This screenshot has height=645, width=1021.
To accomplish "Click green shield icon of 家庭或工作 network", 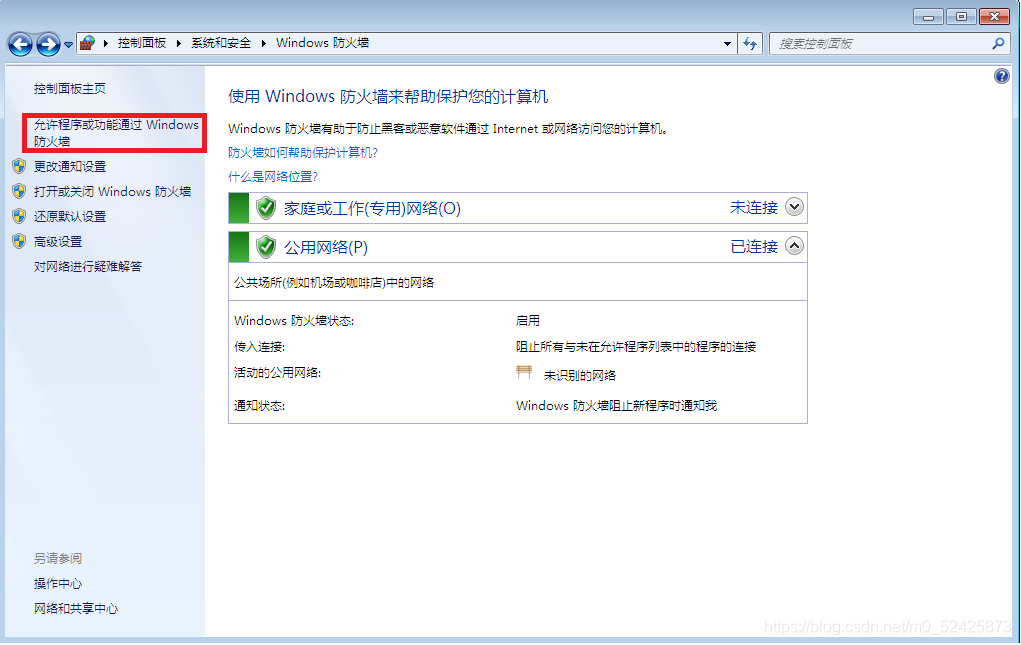I will pos(266,208).
